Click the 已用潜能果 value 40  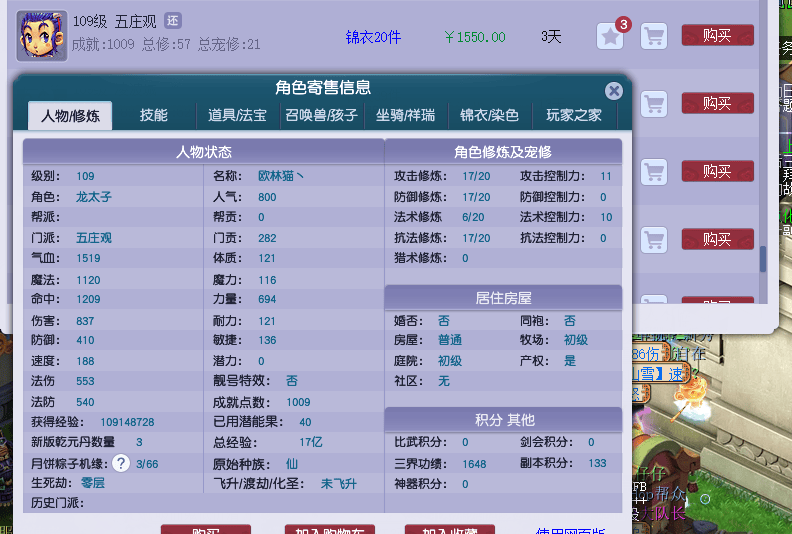pyautogui.click(x=305, y=422)
